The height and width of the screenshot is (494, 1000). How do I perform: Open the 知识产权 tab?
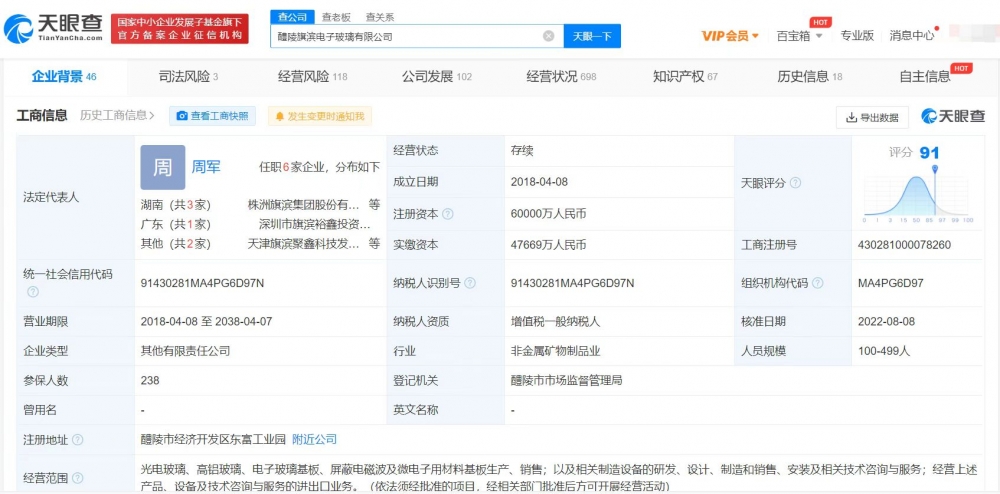(x=685, y=76)
